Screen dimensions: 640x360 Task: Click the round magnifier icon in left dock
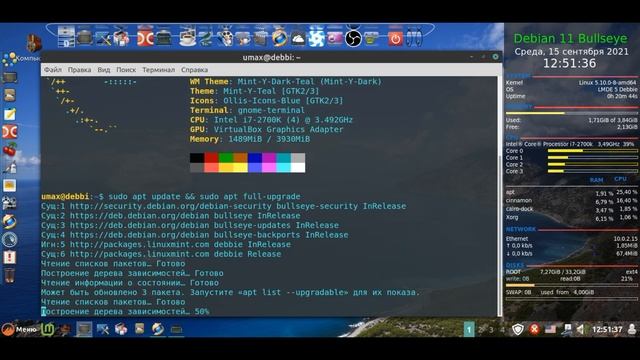[9, 239]
